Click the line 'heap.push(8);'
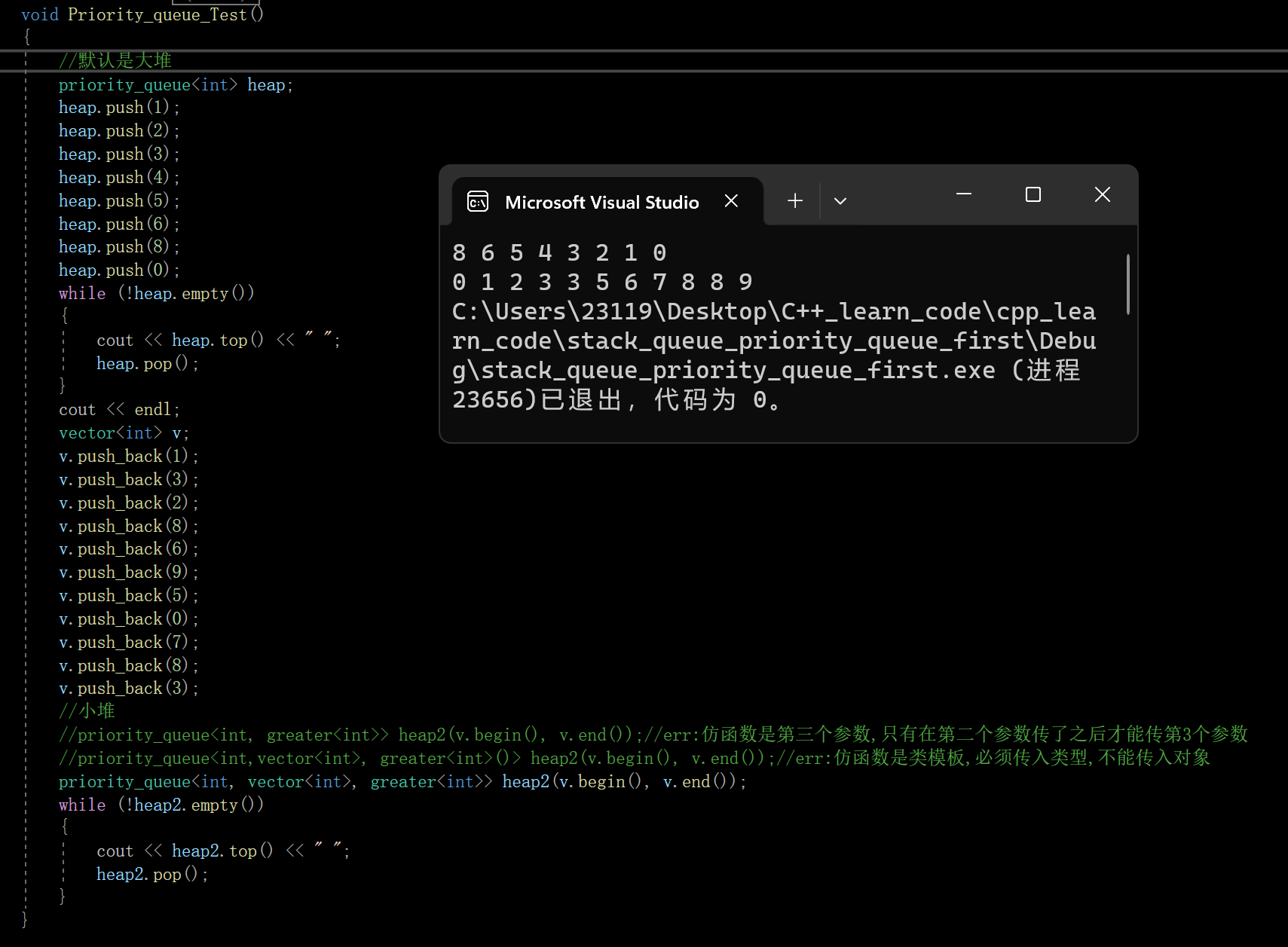Screen dimensions: 1288x947 [x=119, y=247]
